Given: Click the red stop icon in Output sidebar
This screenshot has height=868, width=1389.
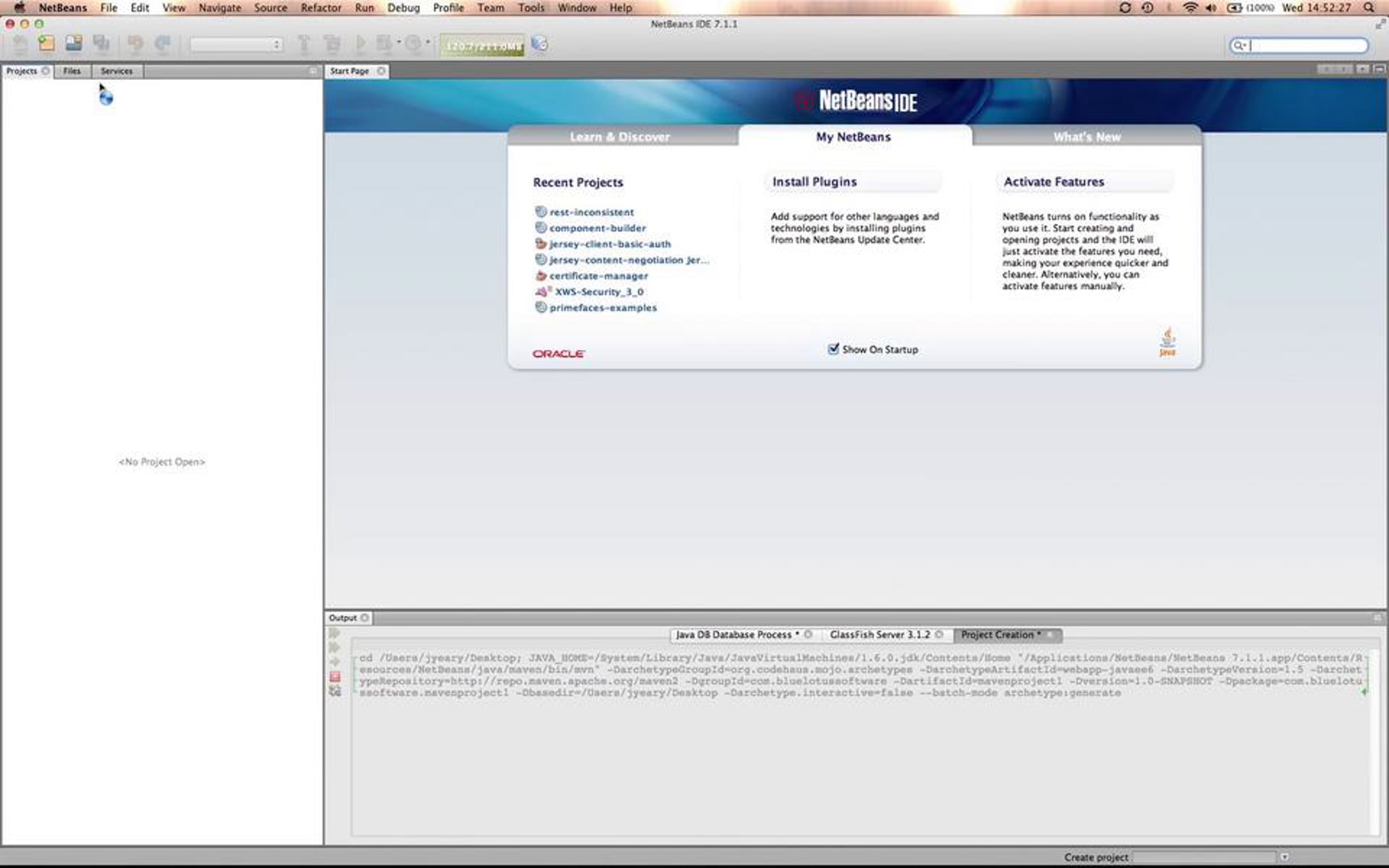Looking at the screenshot, I should point(335,676).
